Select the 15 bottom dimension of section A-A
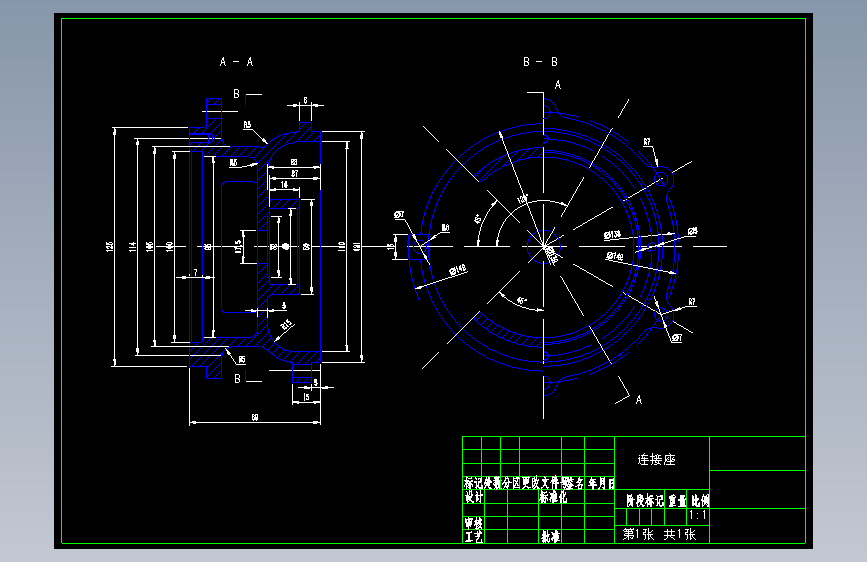This screenshot has width=867, height=562. [306, 397]
